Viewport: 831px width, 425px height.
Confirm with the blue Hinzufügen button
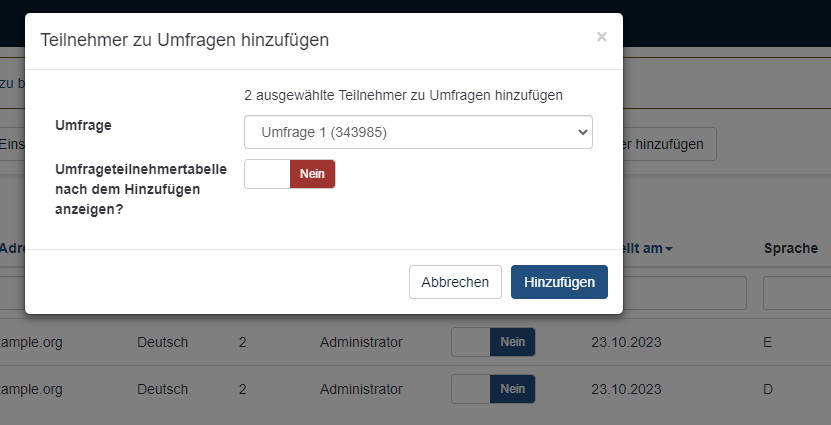[559, 282]
